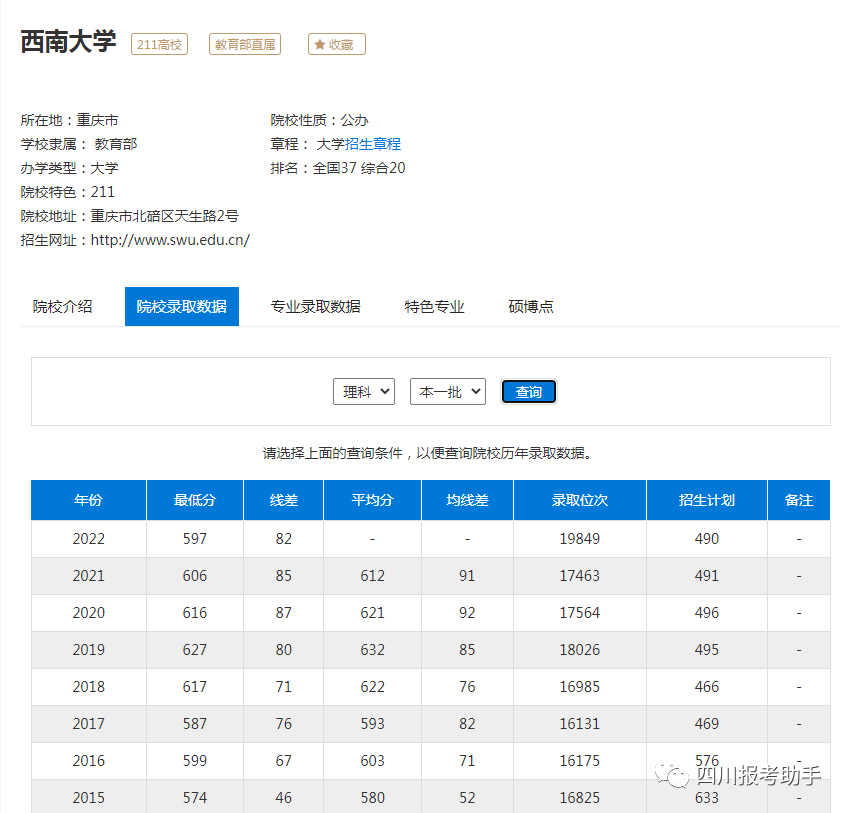Click the 最低分 column header
849x813 pixels.
tap(195, 500)
